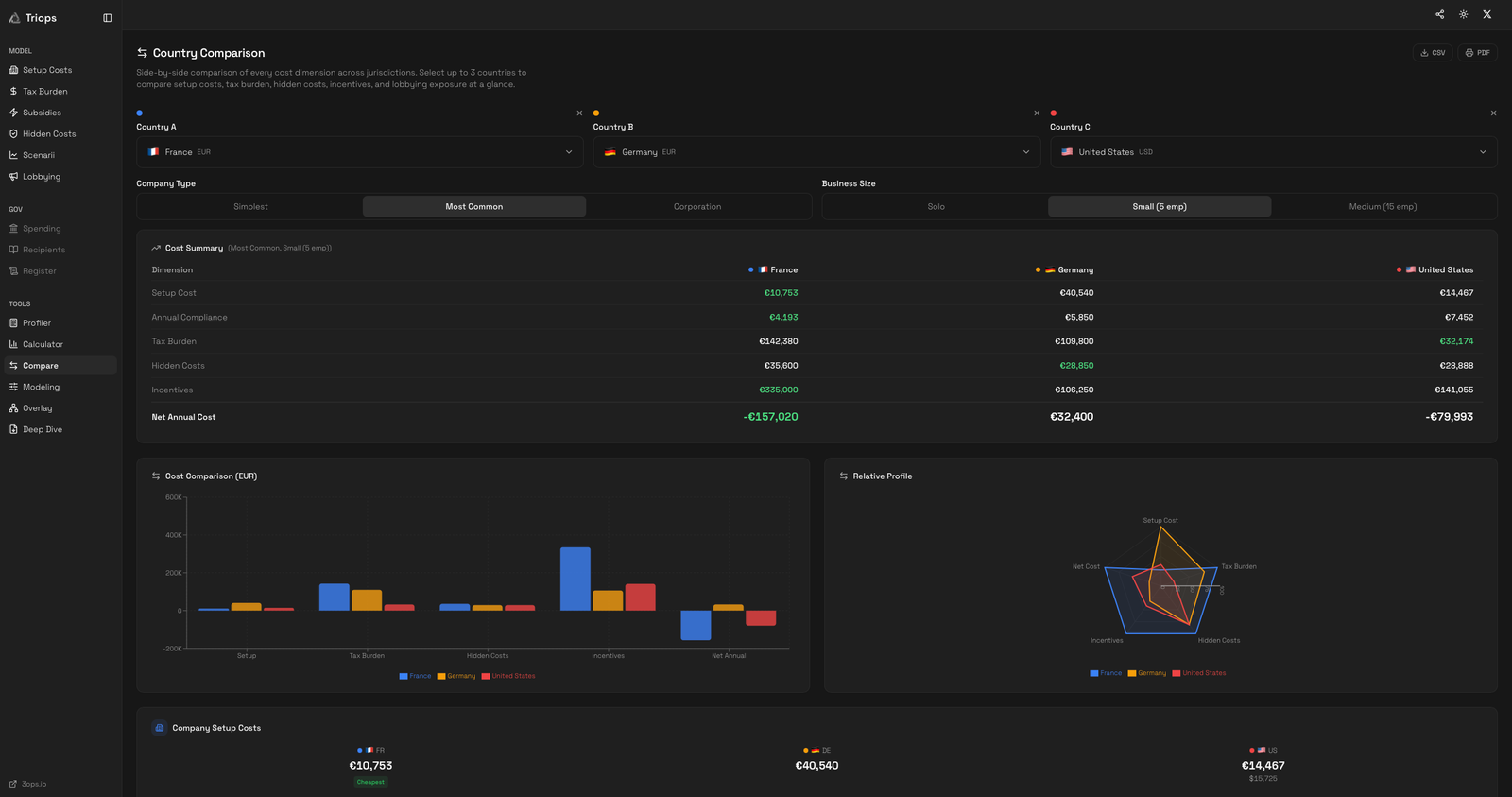Image resolution: width=1512 pixels, height=797 pixels.
Task: Export comparison as CSV
Action: 1432,53
